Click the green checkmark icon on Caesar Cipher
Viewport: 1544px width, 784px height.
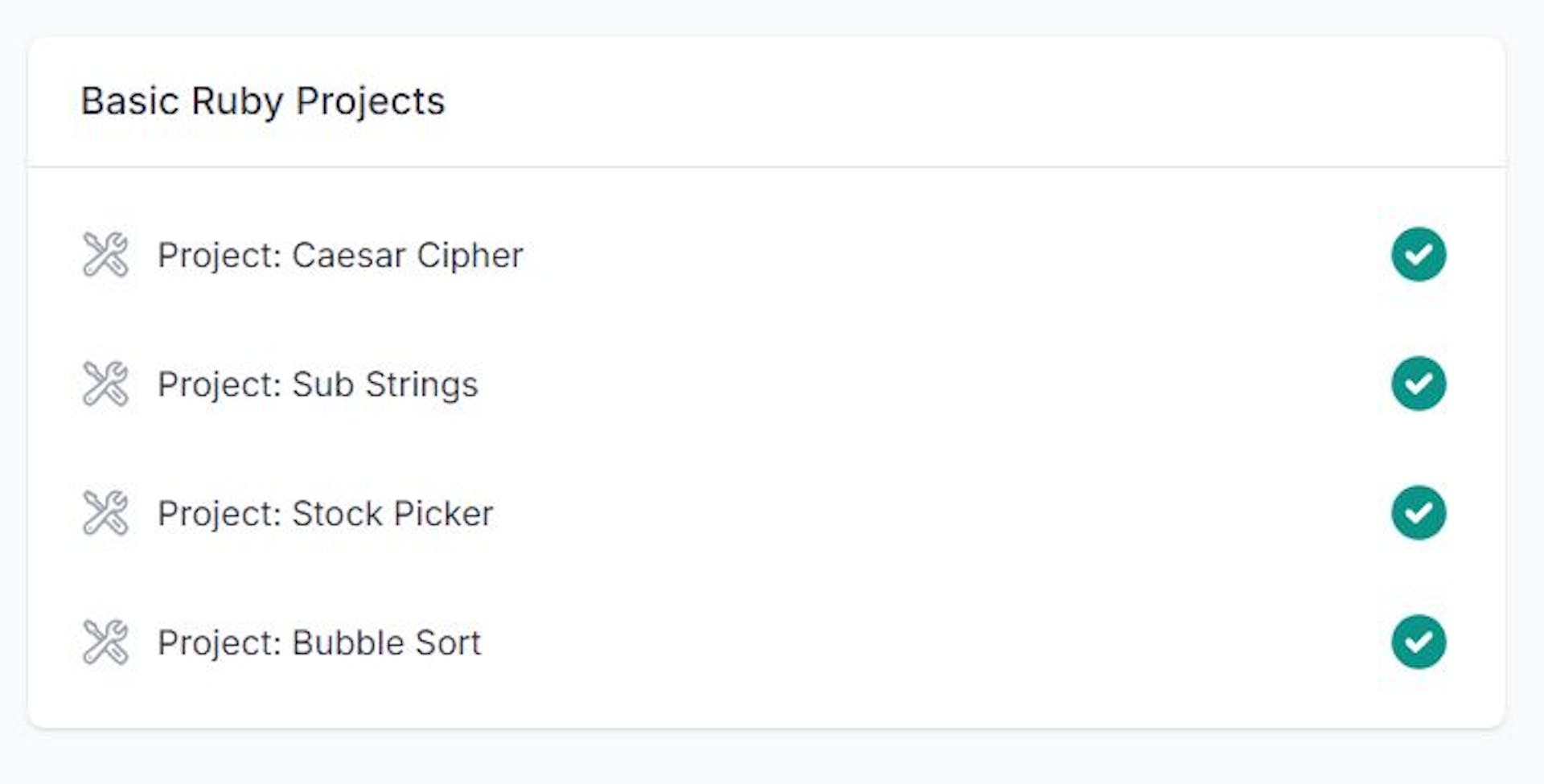(1418, 254)
